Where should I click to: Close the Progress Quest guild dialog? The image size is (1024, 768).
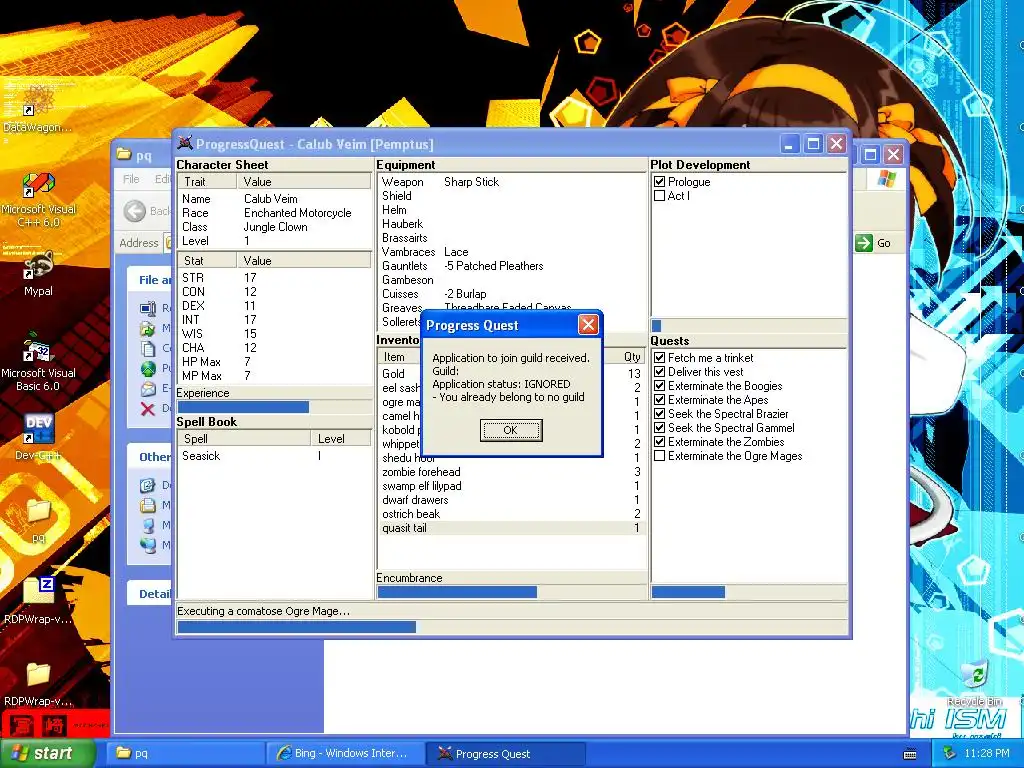click(x=588, y=325)
